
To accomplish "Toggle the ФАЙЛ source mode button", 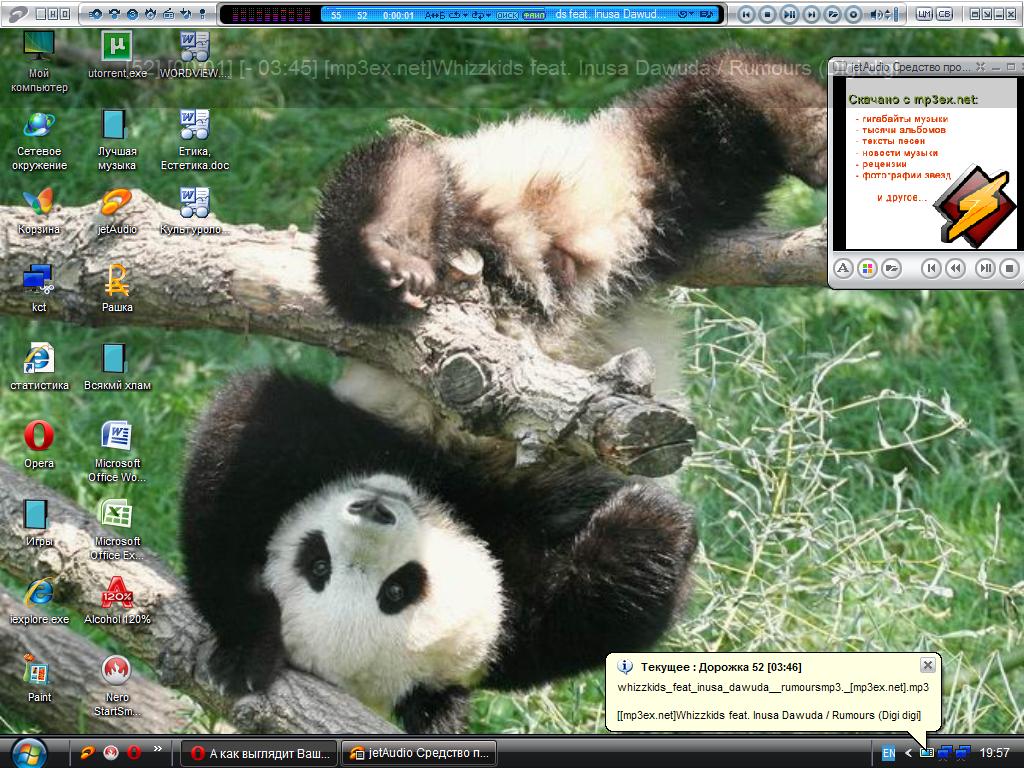I will coord(535,15).
